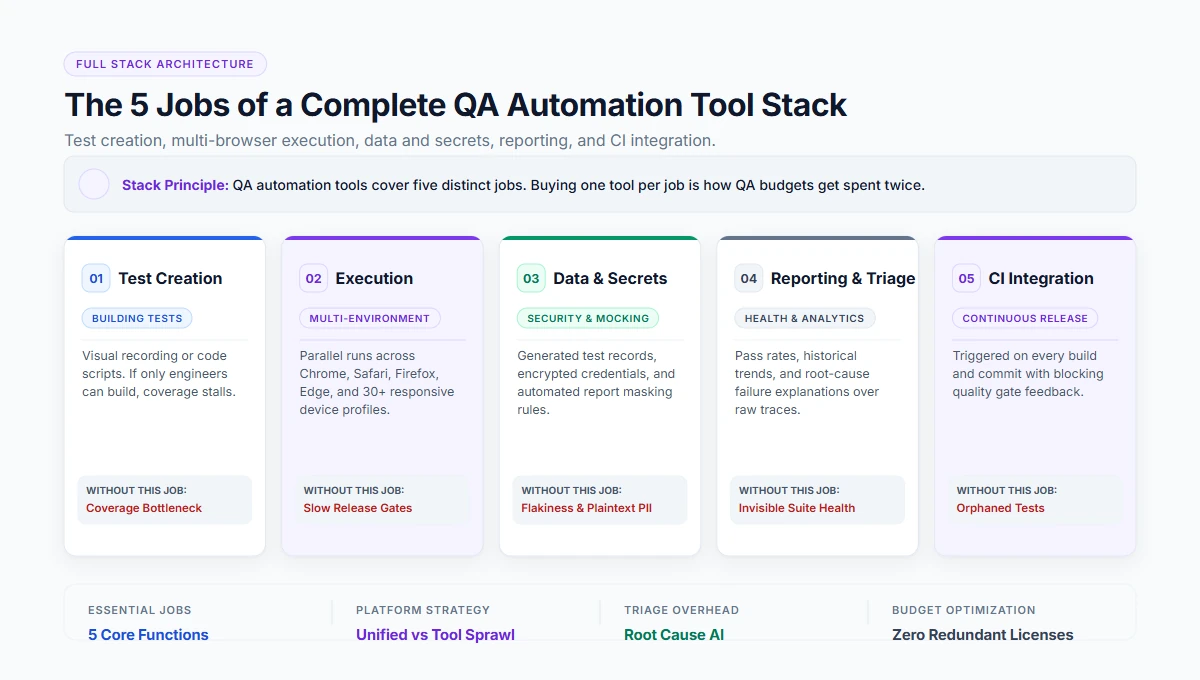Click Without This Job label in Data & Secrets card
This screenshot has height=680, width=1200.
[571, 491]
